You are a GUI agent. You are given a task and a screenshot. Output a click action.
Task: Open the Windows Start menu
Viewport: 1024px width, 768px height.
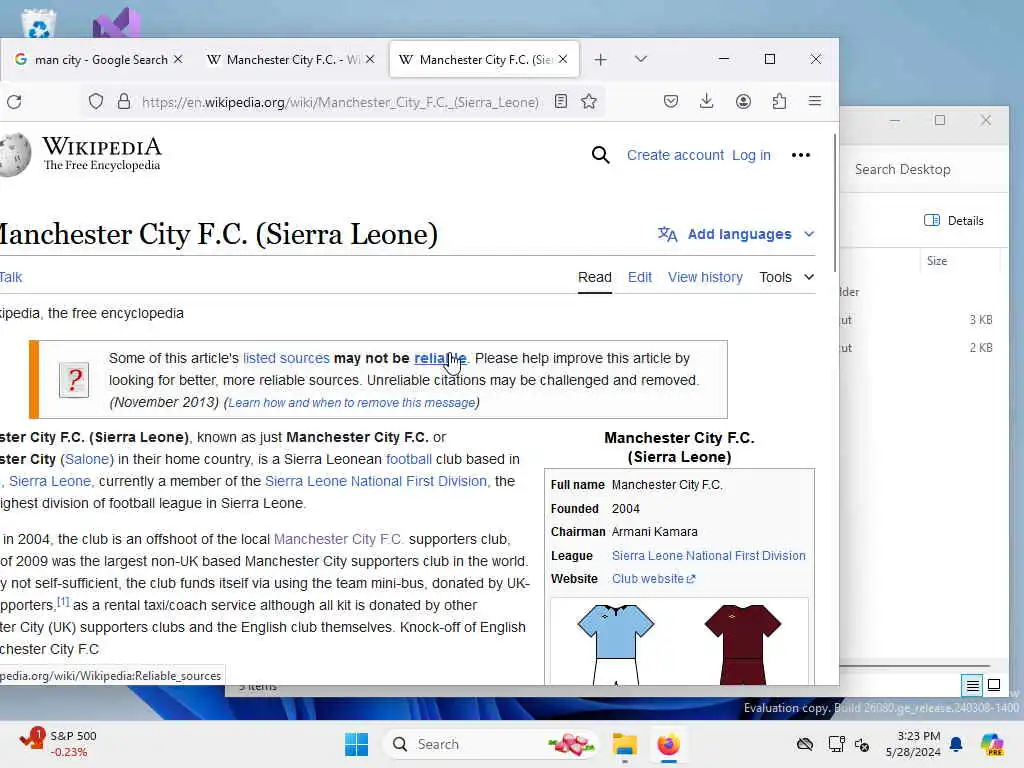357,744
